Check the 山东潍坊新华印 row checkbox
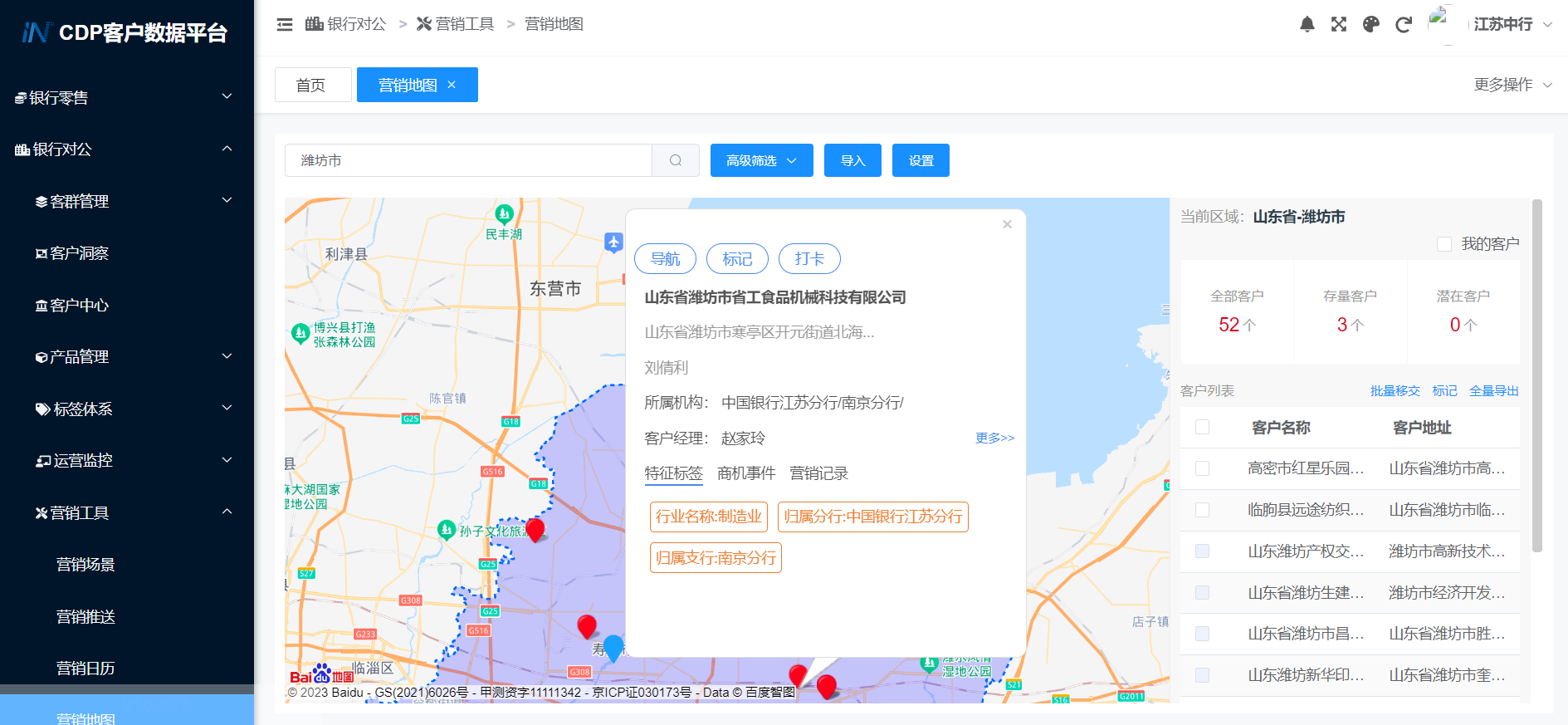The image size is (1568, 725). [1202, 675]
